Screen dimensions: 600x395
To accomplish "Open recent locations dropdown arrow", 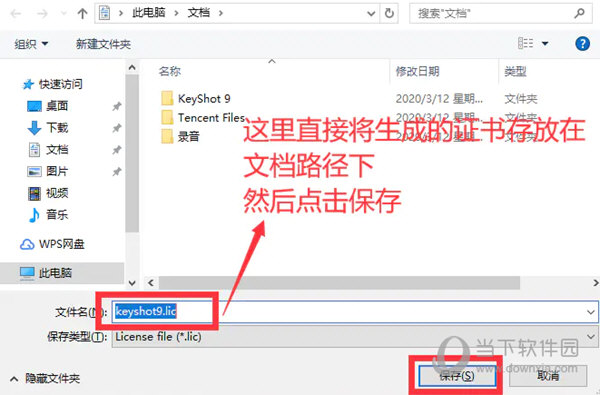I will pos(64,14).
